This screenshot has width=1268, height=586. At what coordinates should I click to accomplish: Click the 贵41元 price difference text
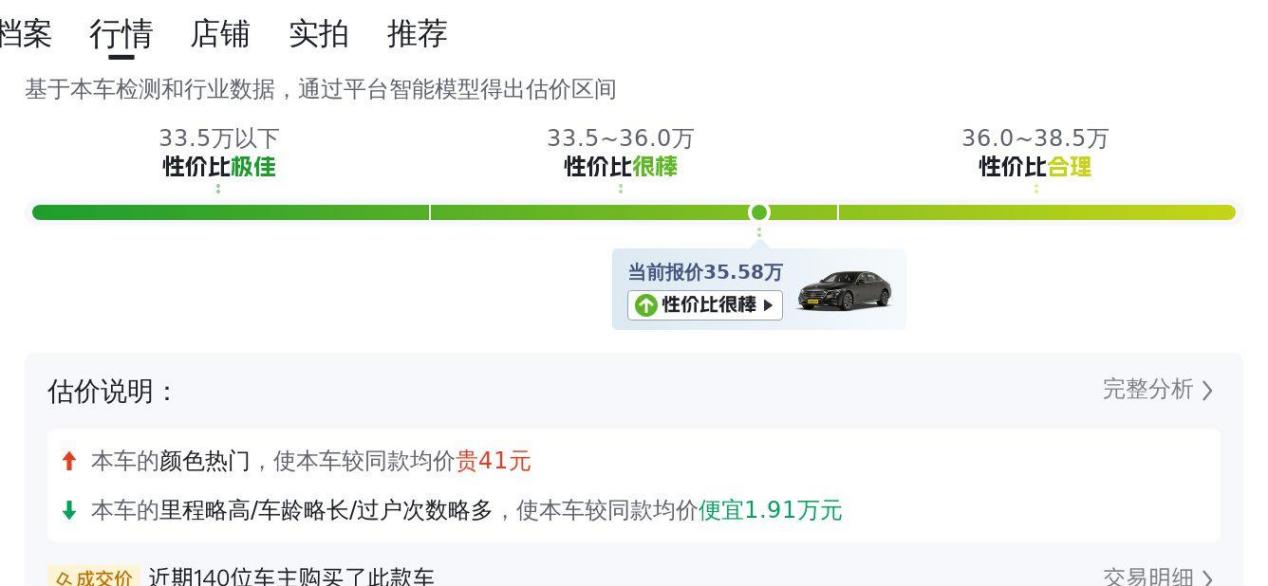point(493,461)
